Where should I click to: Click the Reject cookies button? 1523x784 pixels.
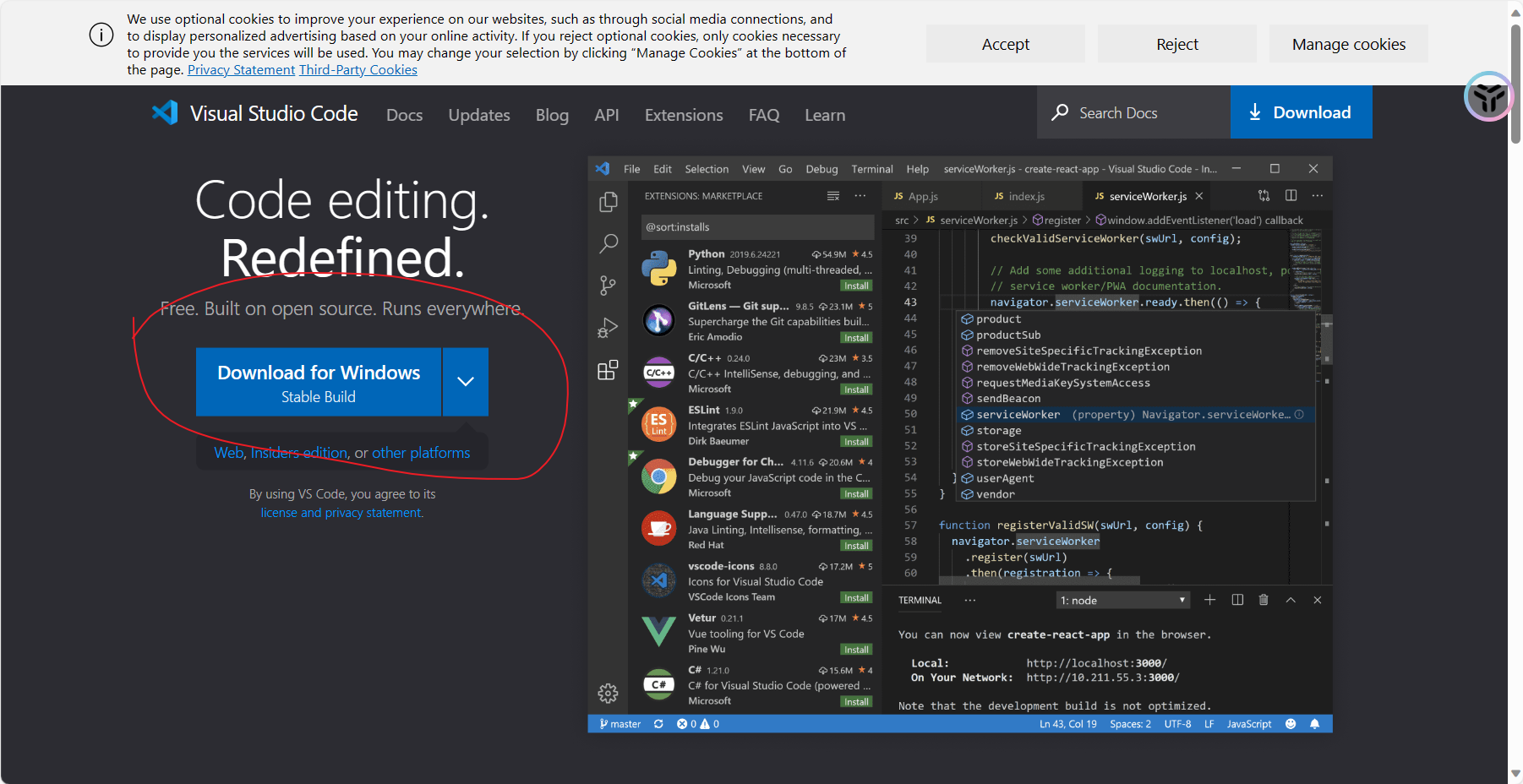tap(1177, 44)
